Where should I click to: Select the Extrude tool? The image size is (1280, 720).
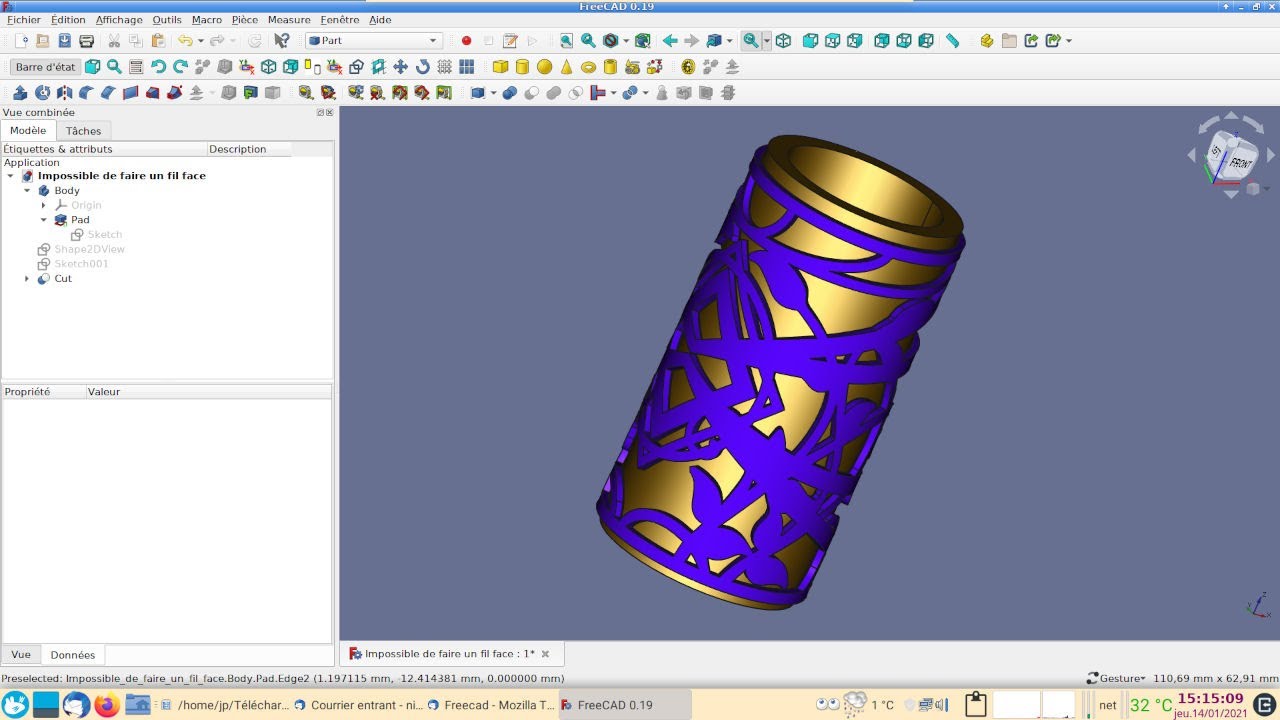coord(20,93)
